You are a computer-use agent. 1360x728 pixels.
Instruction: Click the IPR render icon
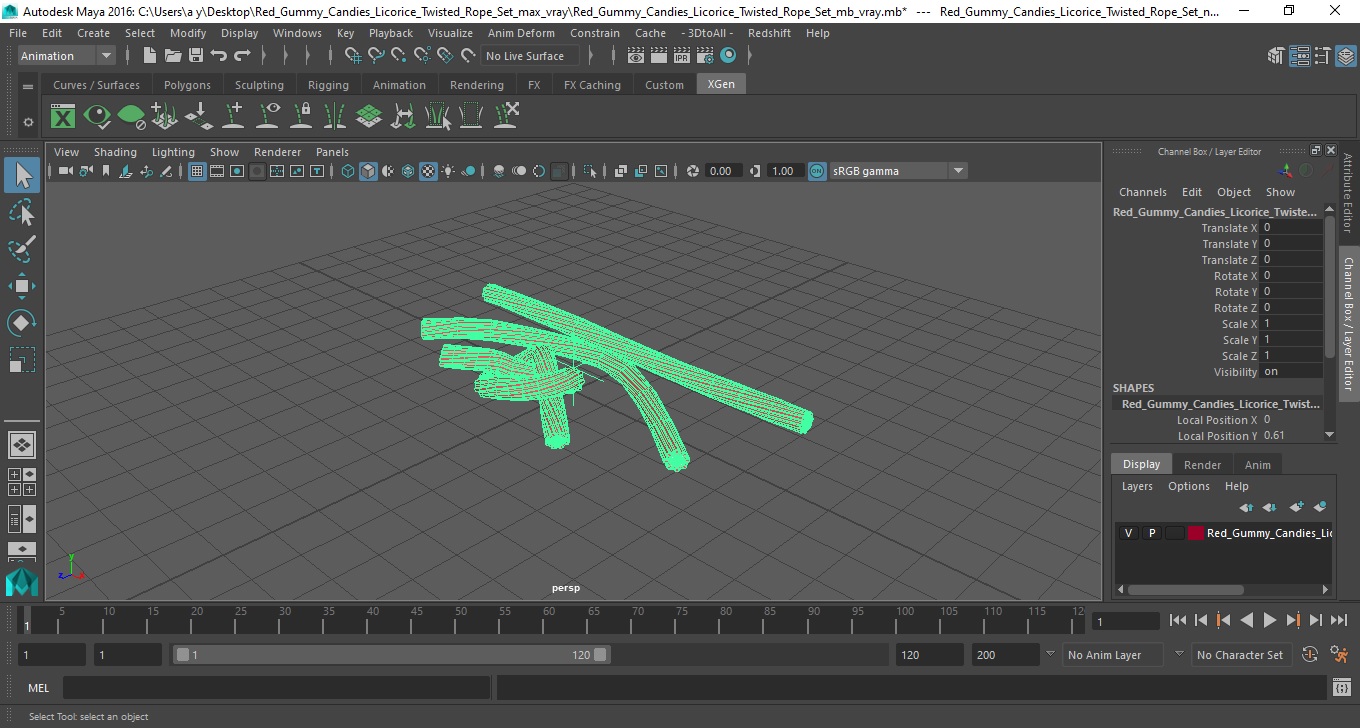pyautogui.click(x=682, y=56)
